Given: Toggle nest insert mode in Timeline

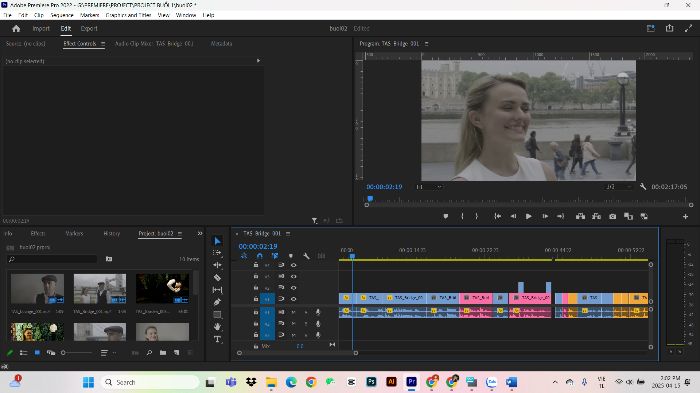Looking at the screenshot, I should tap(244, 256).
